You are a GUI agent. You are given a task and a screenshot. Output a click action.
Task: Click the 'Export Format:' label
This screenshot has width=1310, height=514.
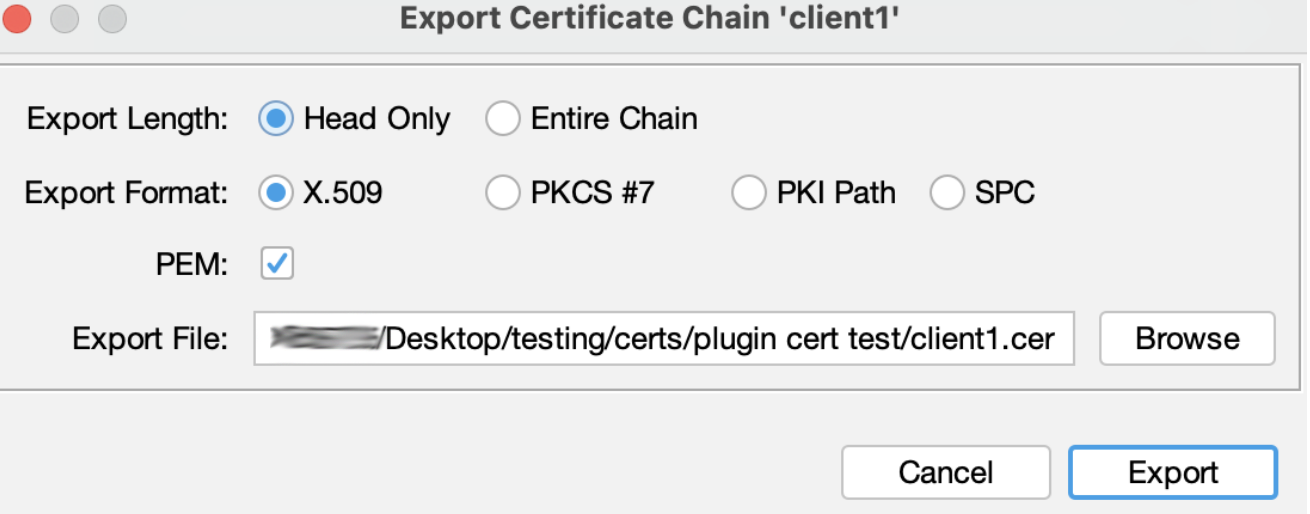tap(127, 192)
